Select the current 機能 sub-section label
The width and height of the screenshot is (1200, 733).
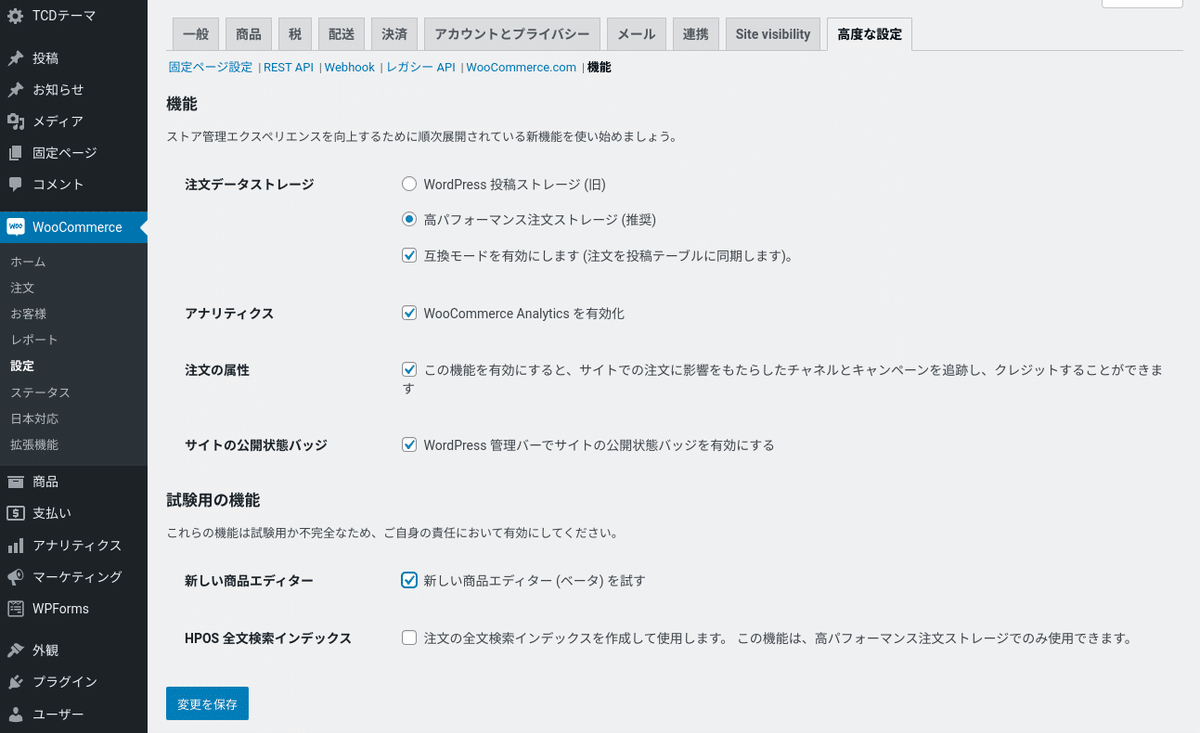(x=599, y=67)
